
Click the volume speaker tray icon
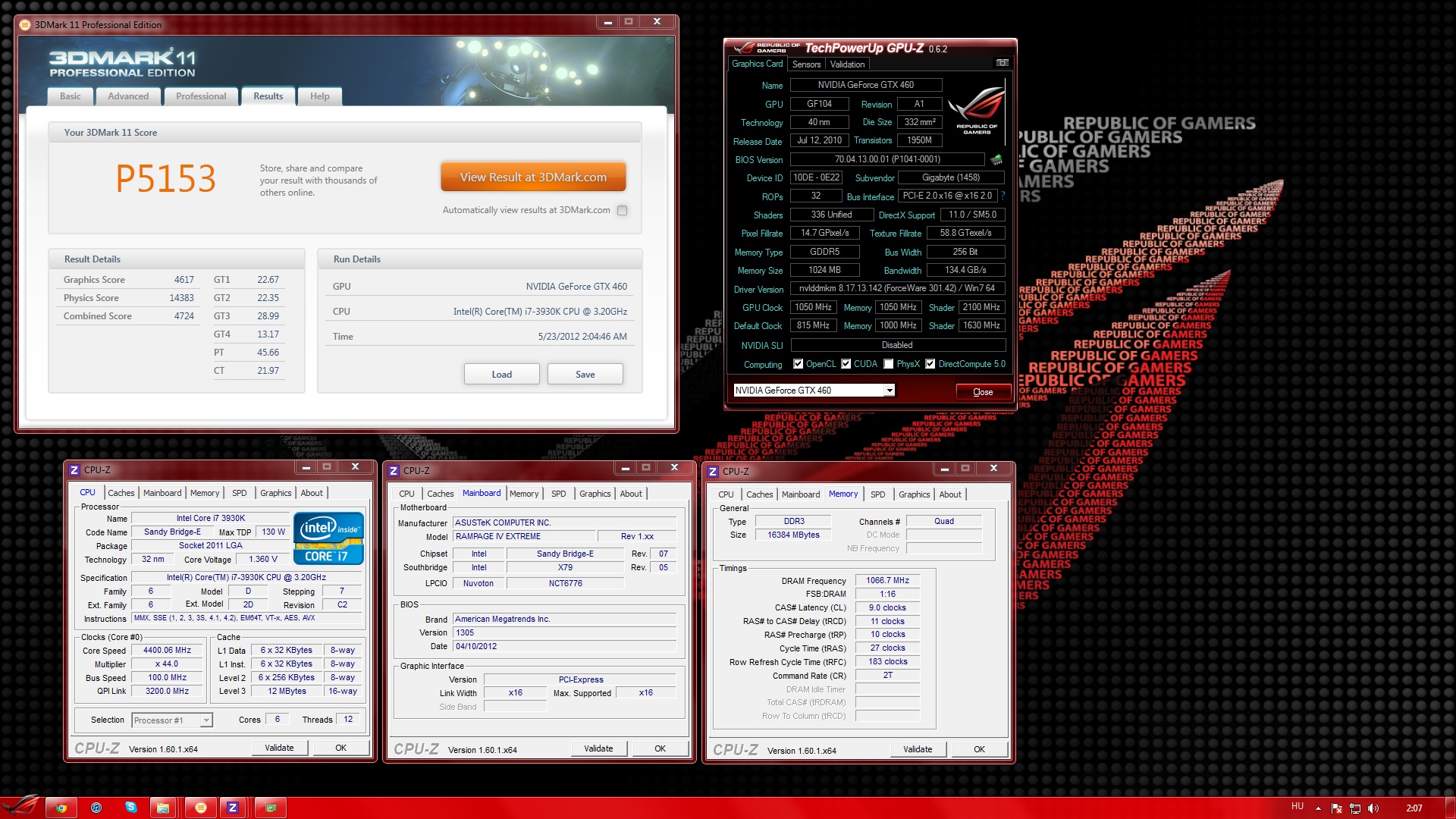pos(1373,808)
